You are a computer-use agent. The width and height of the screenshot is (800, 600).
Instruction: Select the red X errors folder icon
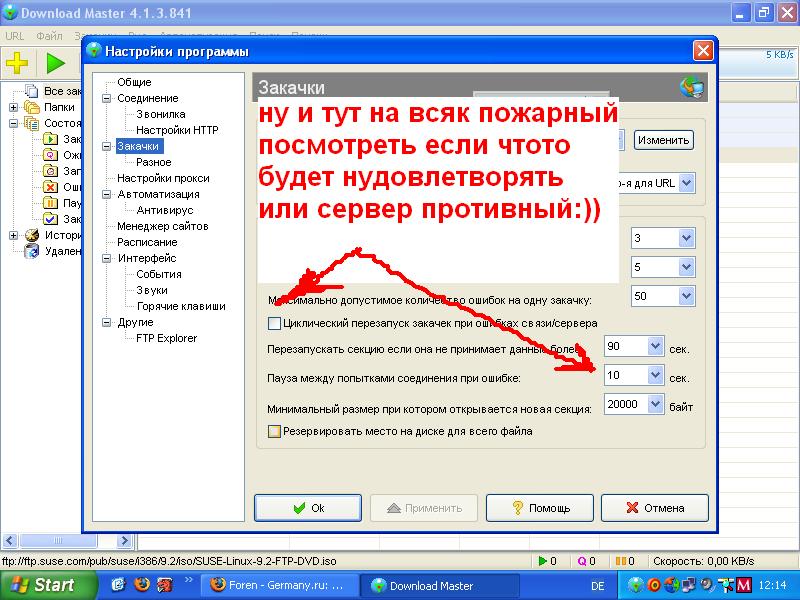tap(51, 187)
